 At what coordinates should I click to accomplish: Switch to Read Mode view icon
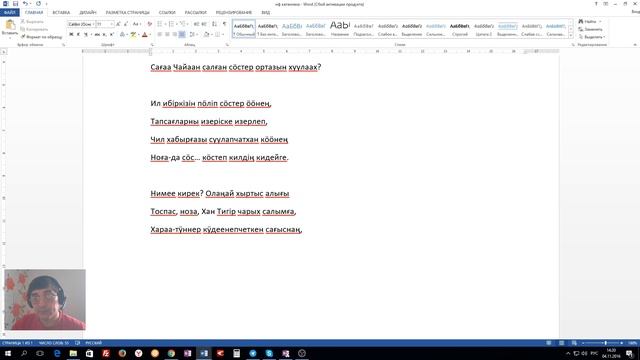pyautogui.click(x=549, y=343)
